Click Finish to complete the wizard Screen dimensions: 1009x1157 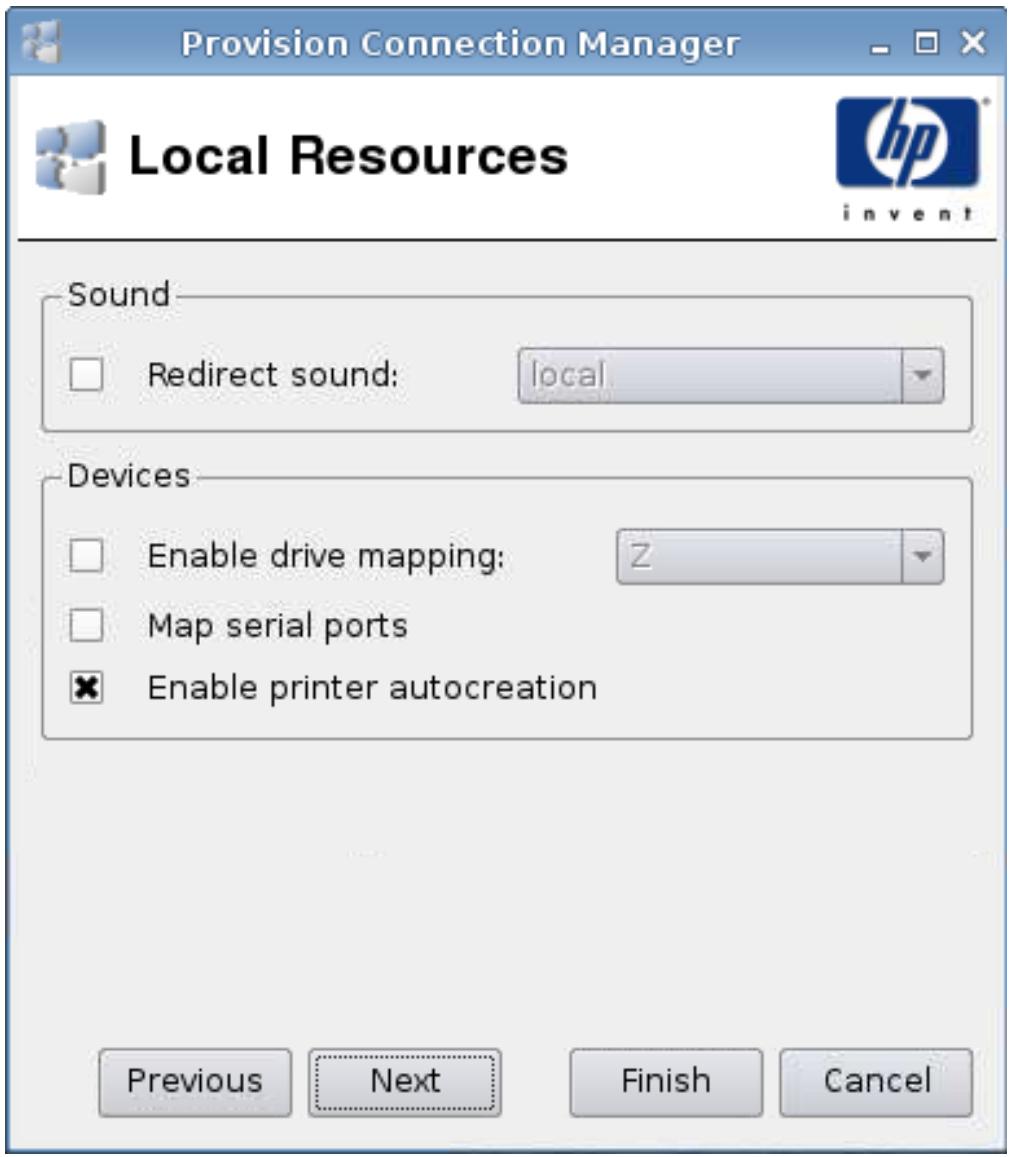click(x=666, y=1082)
